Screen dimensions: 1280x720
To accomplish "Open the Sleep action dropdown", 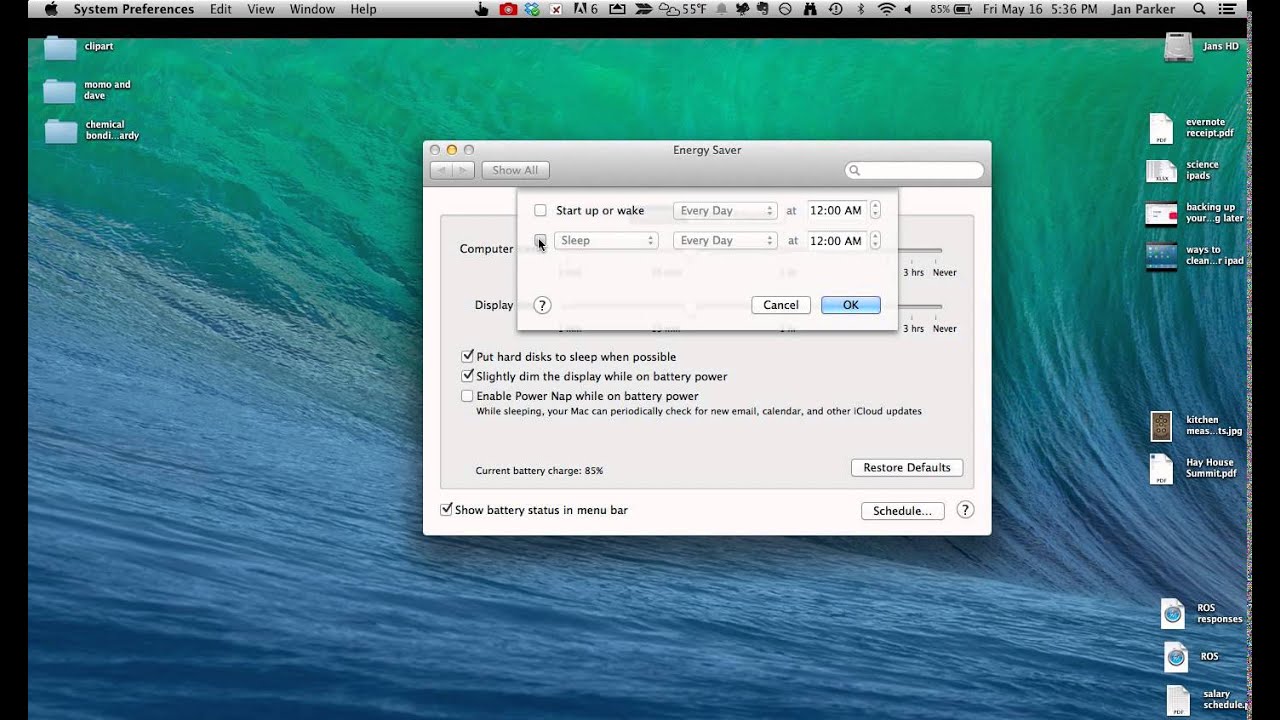I will tap(605, 241).
